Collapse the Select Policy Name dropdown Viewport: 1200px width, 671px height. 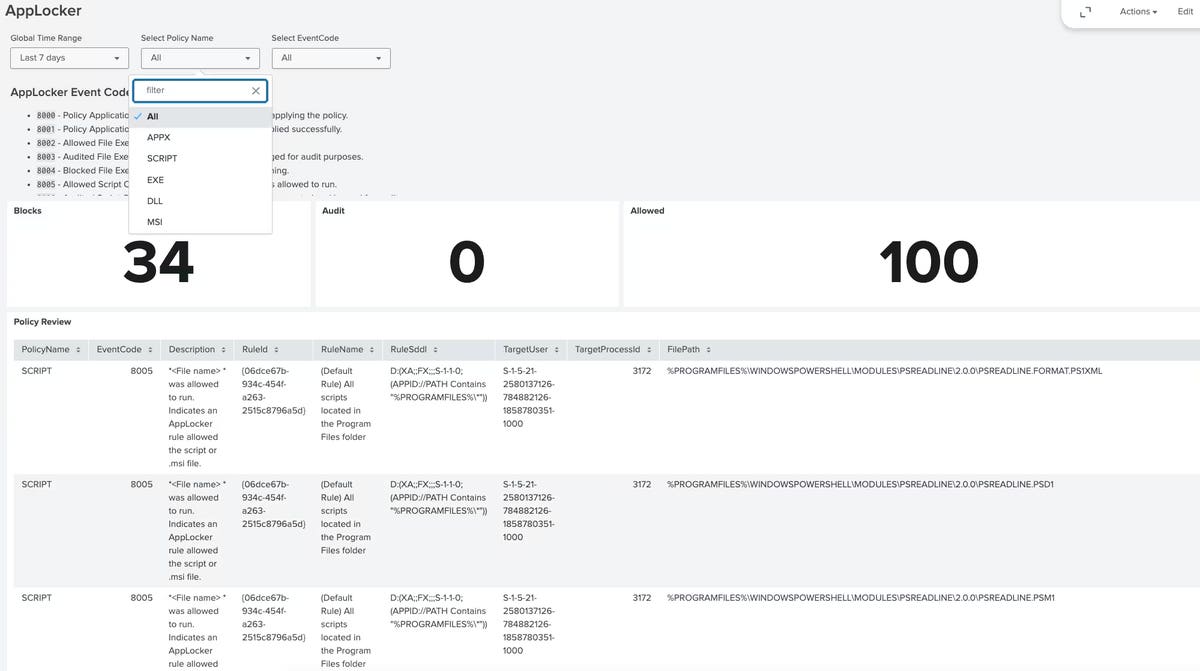[200, 58]
